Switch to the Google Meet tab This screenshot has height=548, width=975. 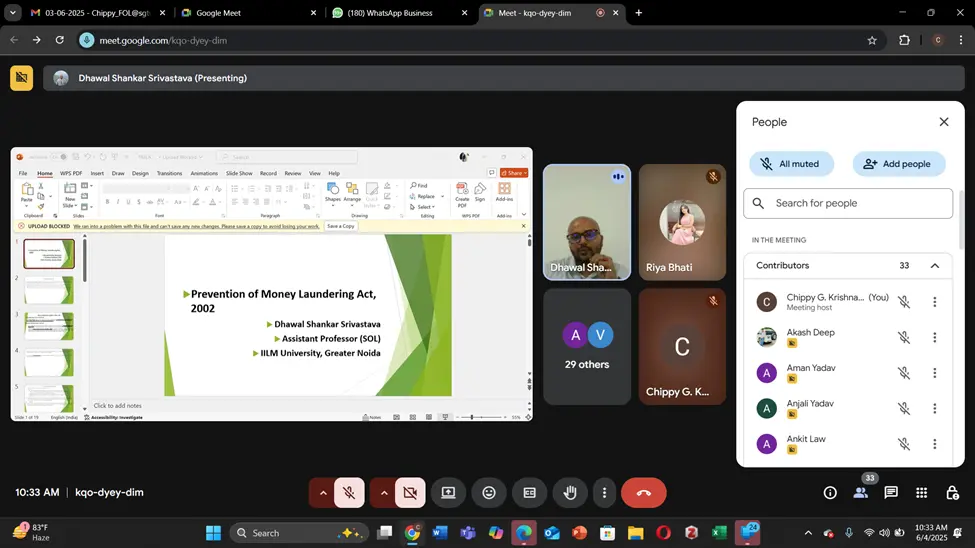pos(244,13)
